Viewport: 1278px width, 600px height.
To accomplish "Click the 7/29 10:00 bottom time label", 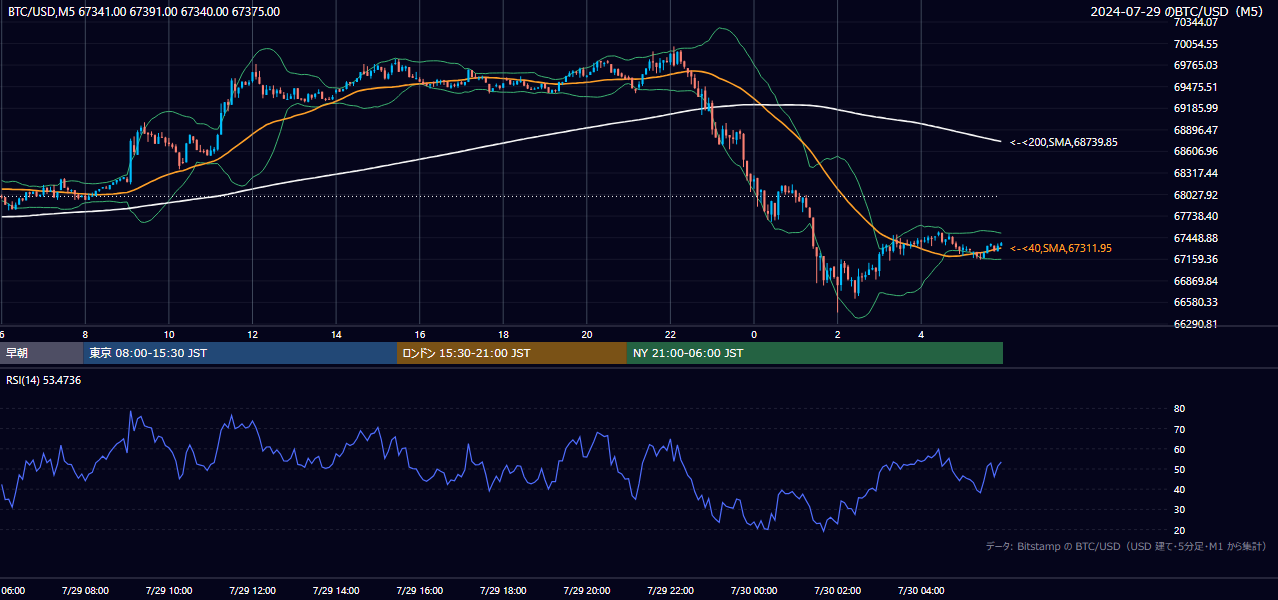I will [x=168, y=590].
